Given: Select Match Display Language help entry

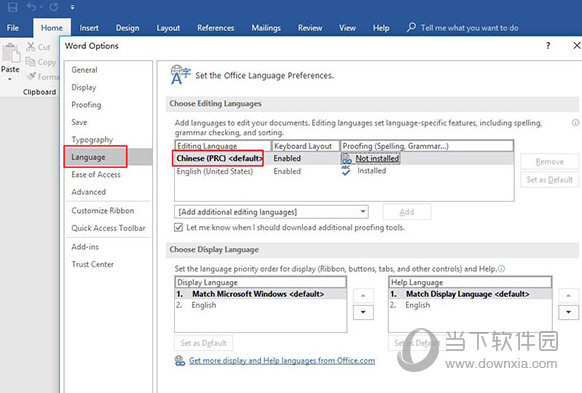Looking at the screenshot, I should [470, 294].
